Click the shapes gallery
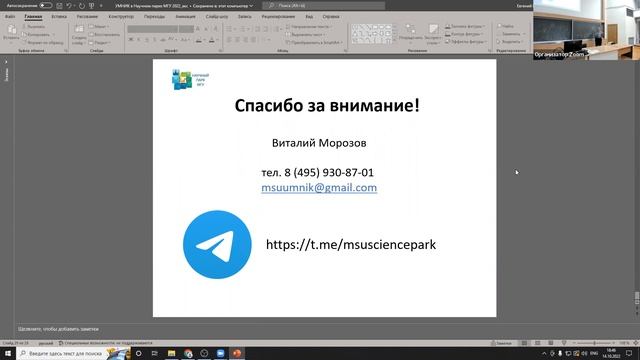This screenshot has height=360, width=640. pyautogui.click(x=371, y=33)
